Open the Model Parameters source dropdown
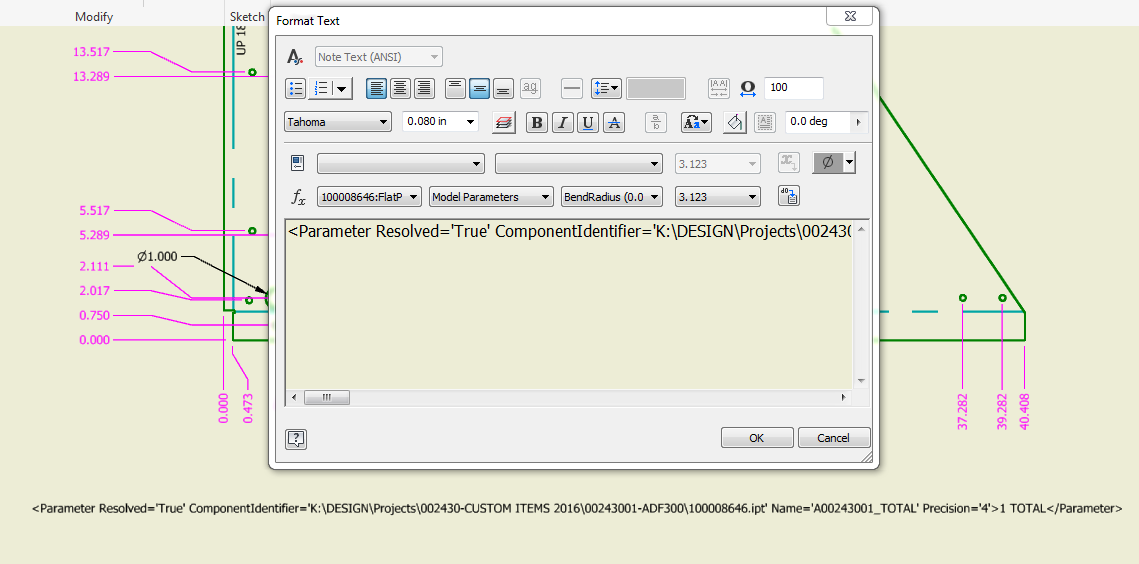This screenshot has width=1139, height=564. click(x=491, y=197)
